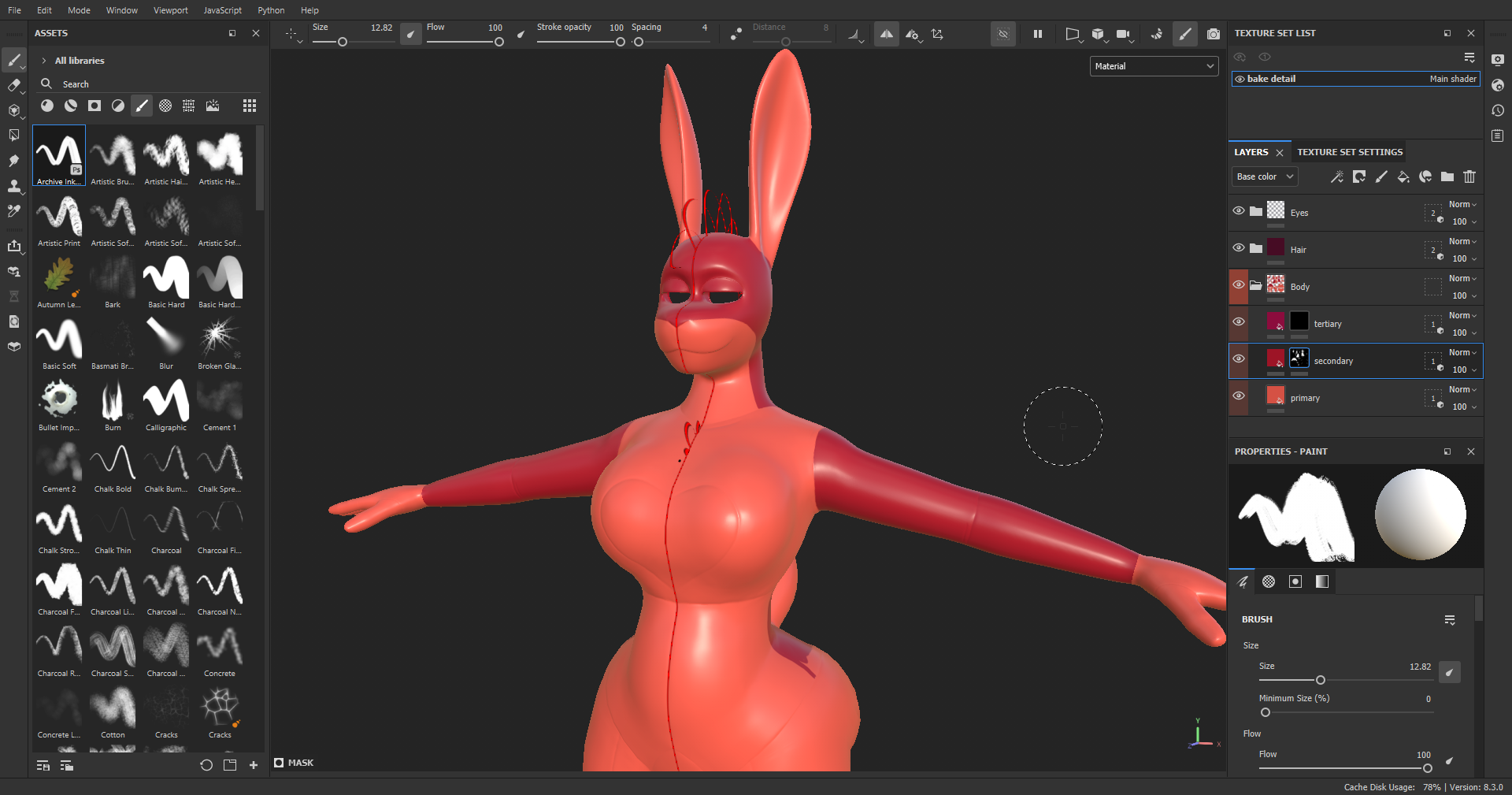The width and height of the screenshot is (1512, 795).
Task: Switch to Texture Set Settings tab
Action: (x=1350, y=152)
